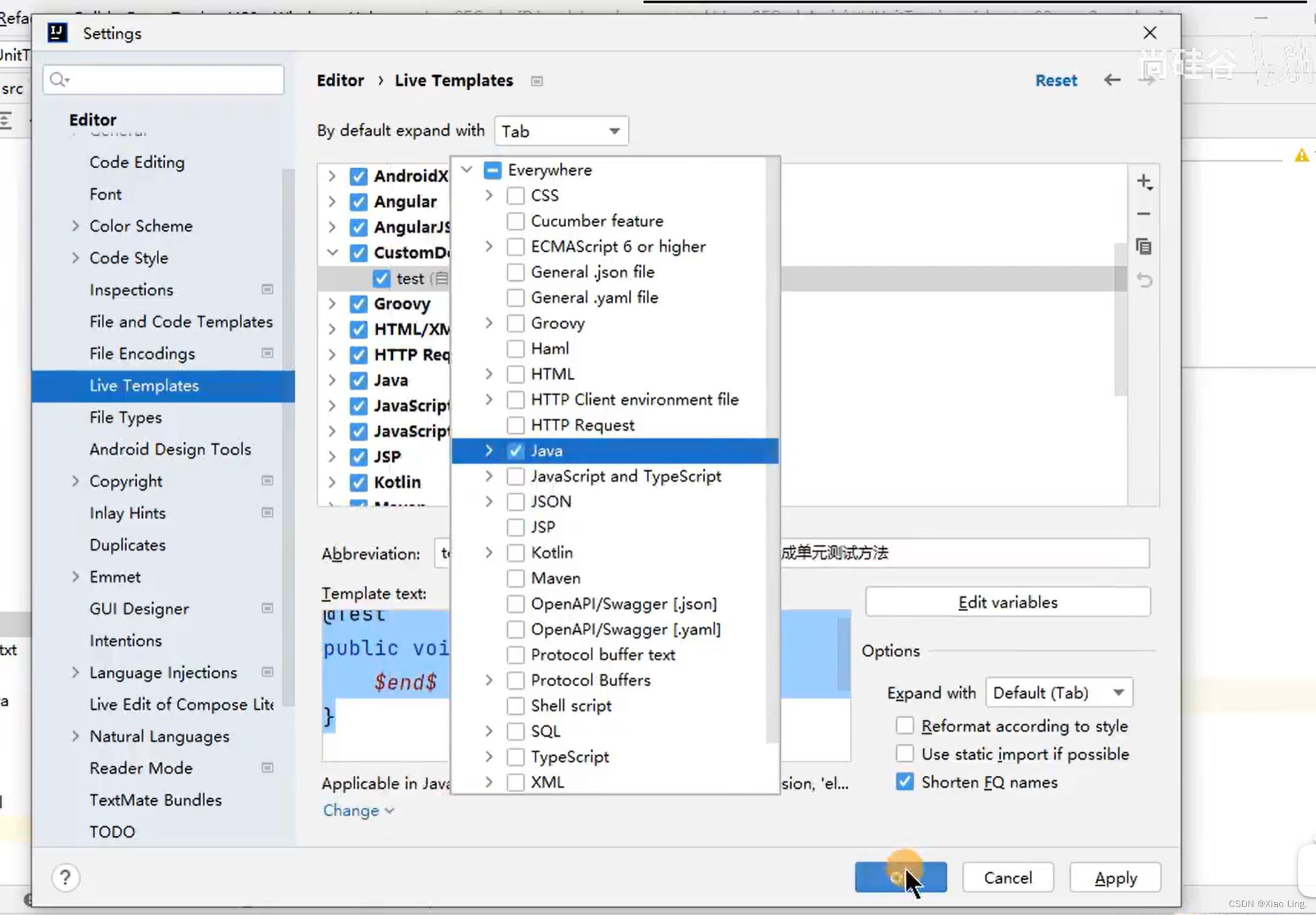Open the help question mark button
The height and width of the screenshot is (915, 1316).
tap(65, 877)
